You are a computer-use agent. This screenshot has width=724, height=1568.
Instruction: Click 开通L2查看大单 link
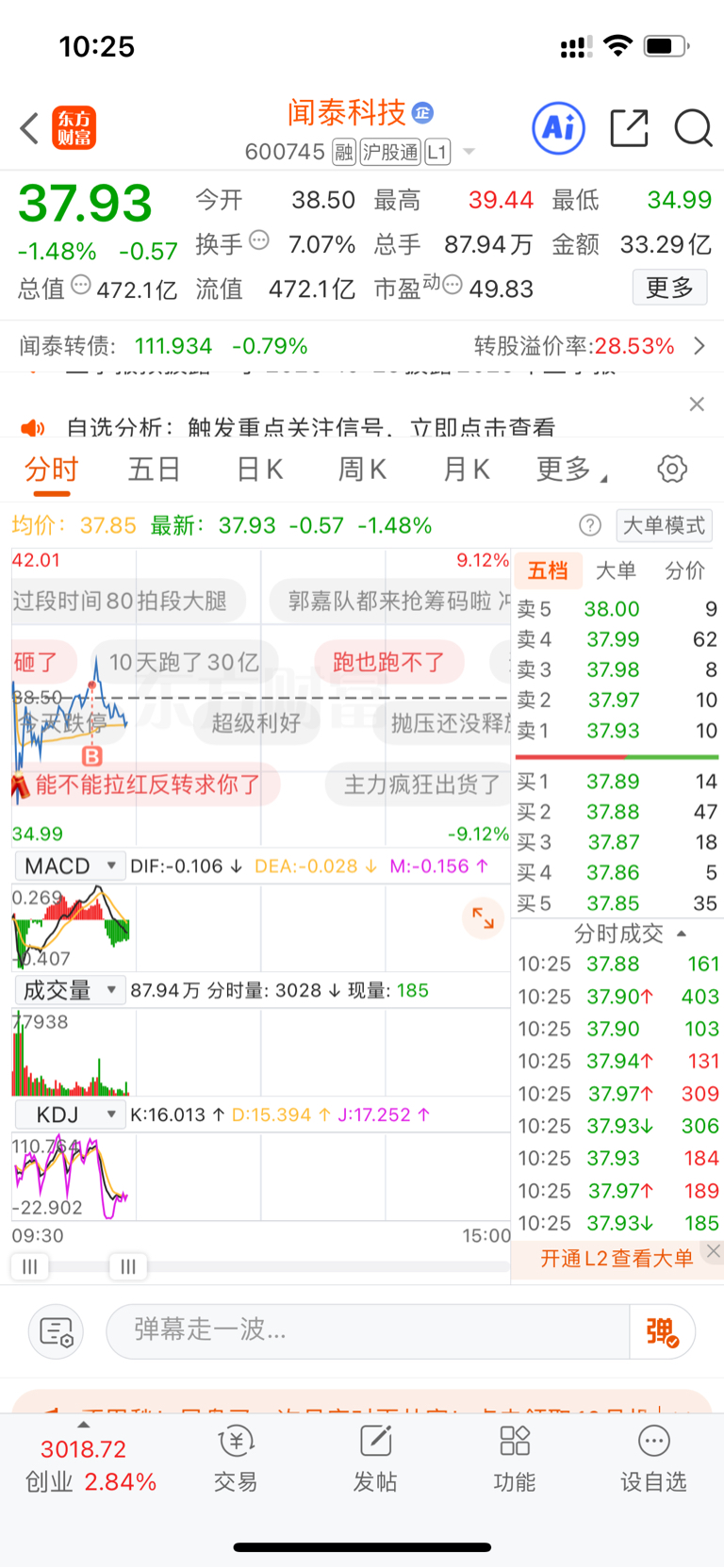pyautogui.click(x=617, y=1258)
